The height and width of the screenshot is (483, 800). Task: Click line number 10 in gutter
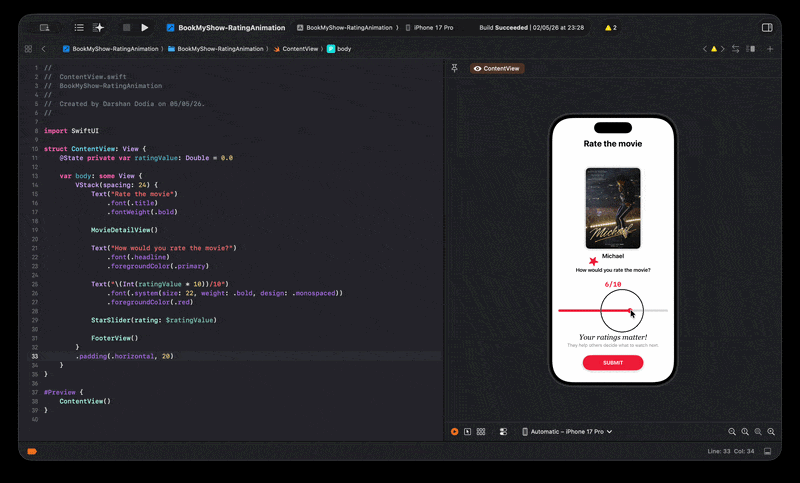coord(35,149)
